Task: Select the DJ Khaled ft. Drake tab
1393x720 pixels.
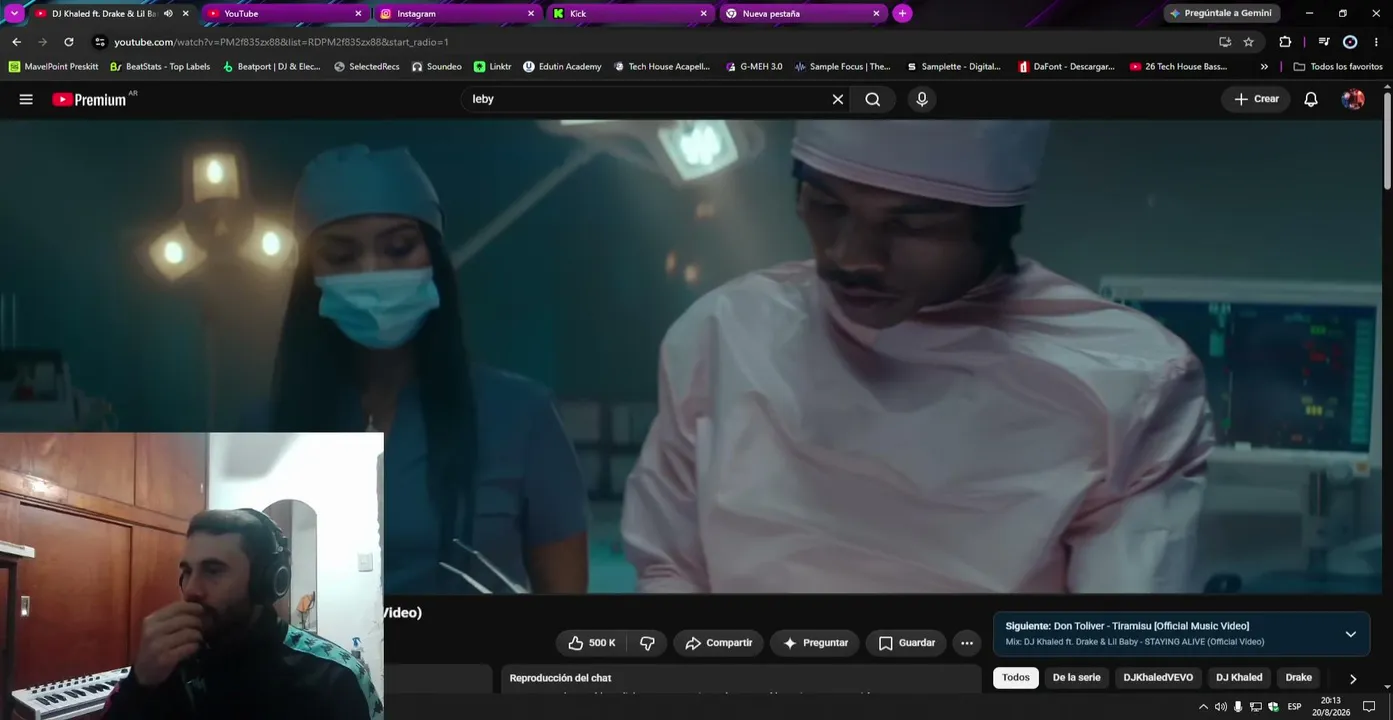Action: 110,14
